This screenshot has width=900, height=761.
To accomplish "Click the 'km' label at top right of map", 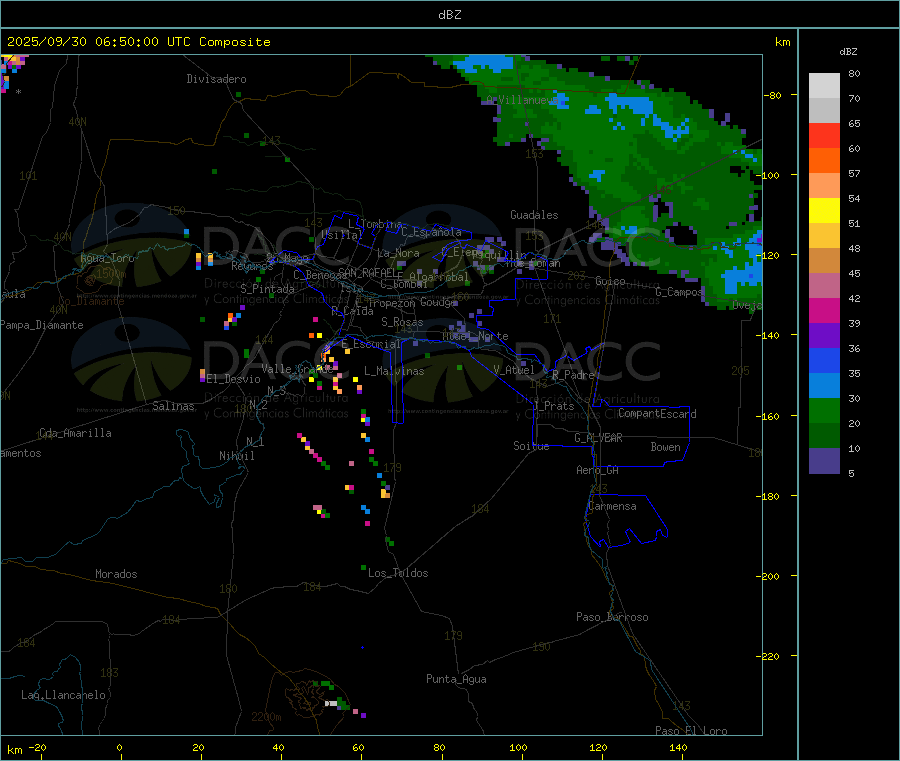I will tap(782, 42).
